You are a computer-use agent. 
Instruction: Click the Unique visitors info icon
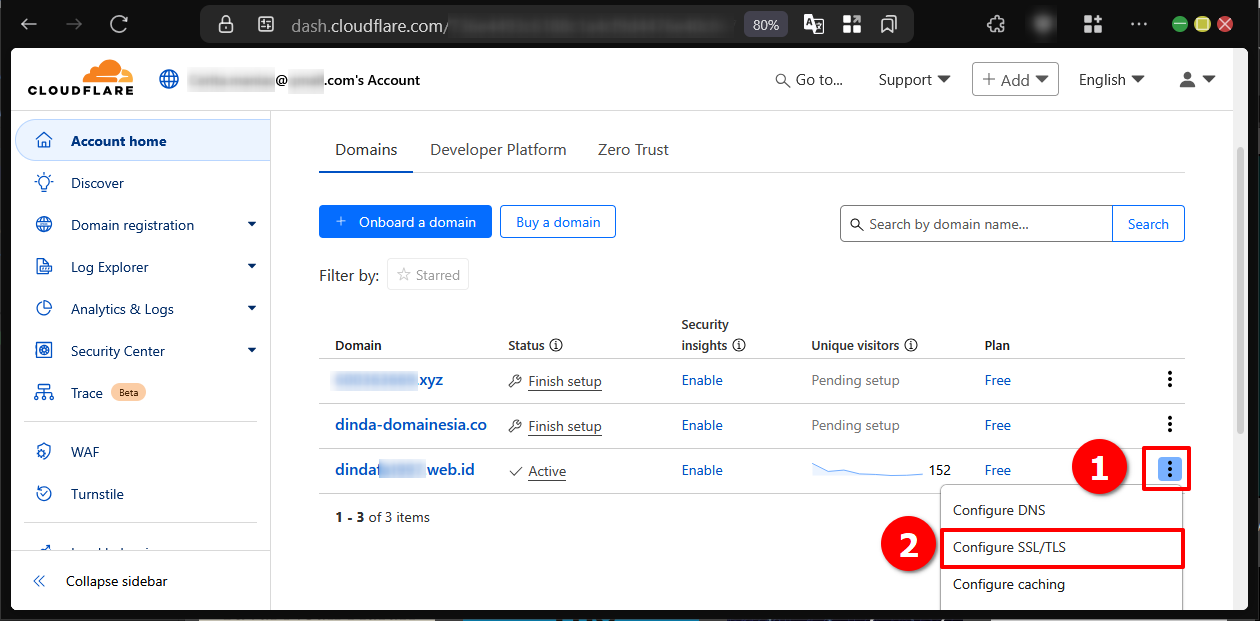[911, 345]
